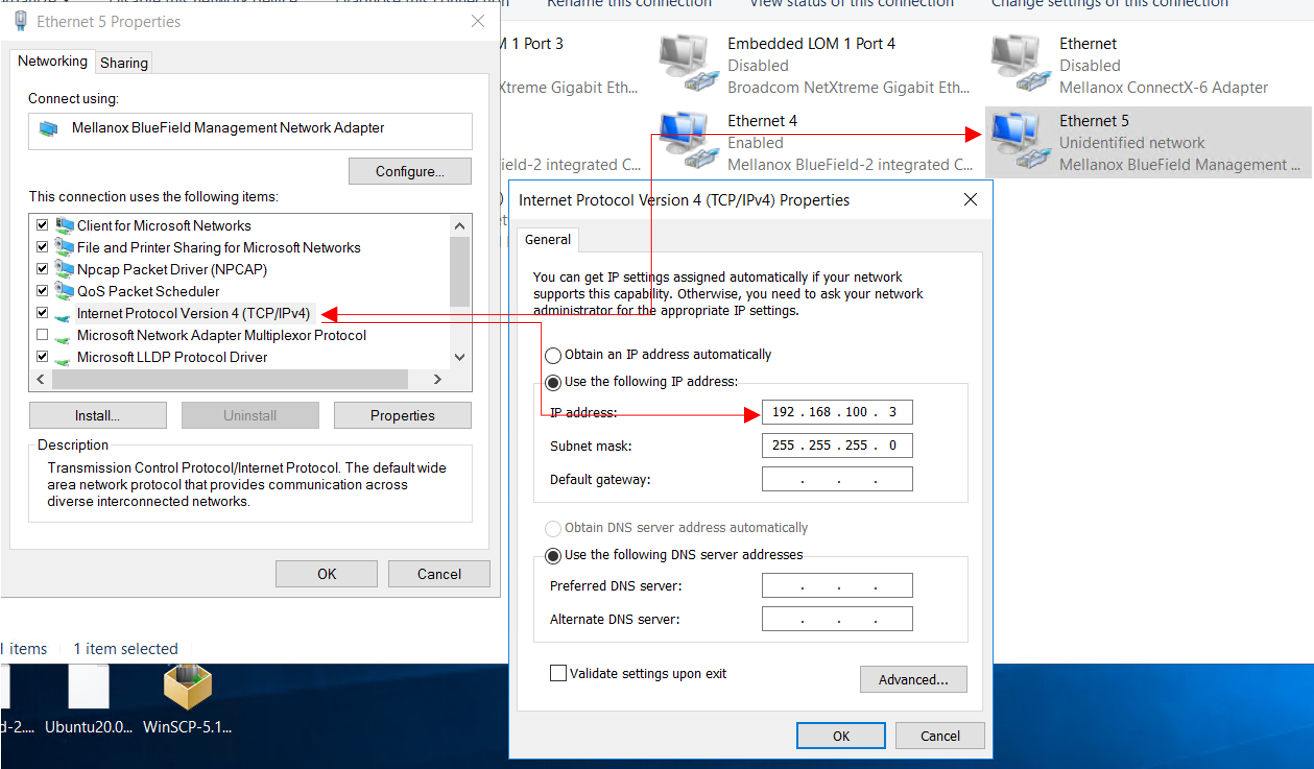The width and height of the screenshot is (1314, 769).
Task: Select Embedded LOM 1 Port 4 adapter icon
Action: 689,65
